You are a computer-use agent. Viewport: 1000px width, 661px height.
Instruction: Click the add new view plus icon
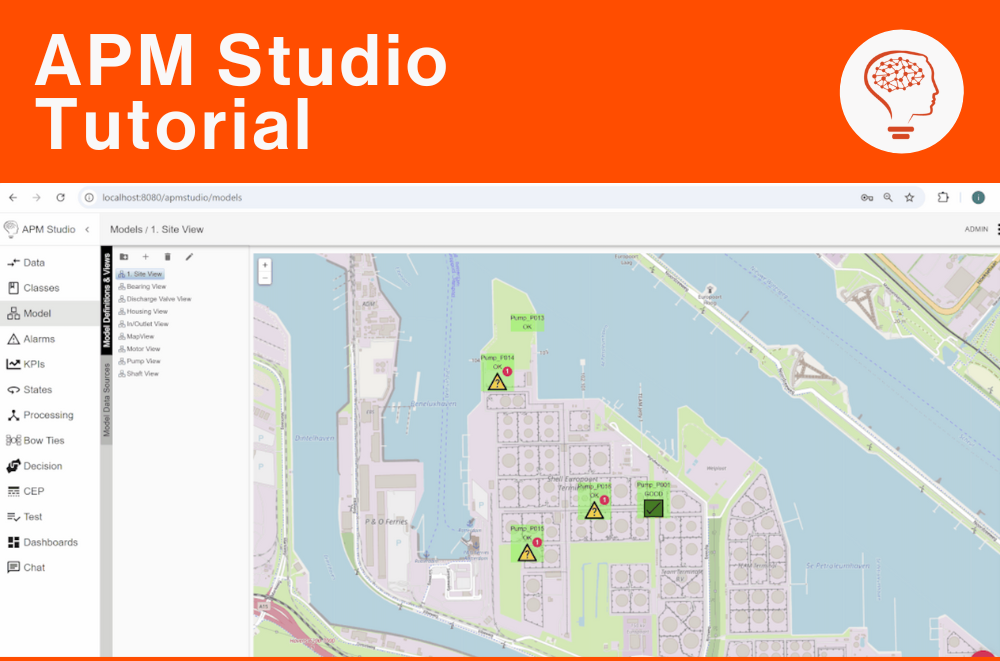pos(144,256)
